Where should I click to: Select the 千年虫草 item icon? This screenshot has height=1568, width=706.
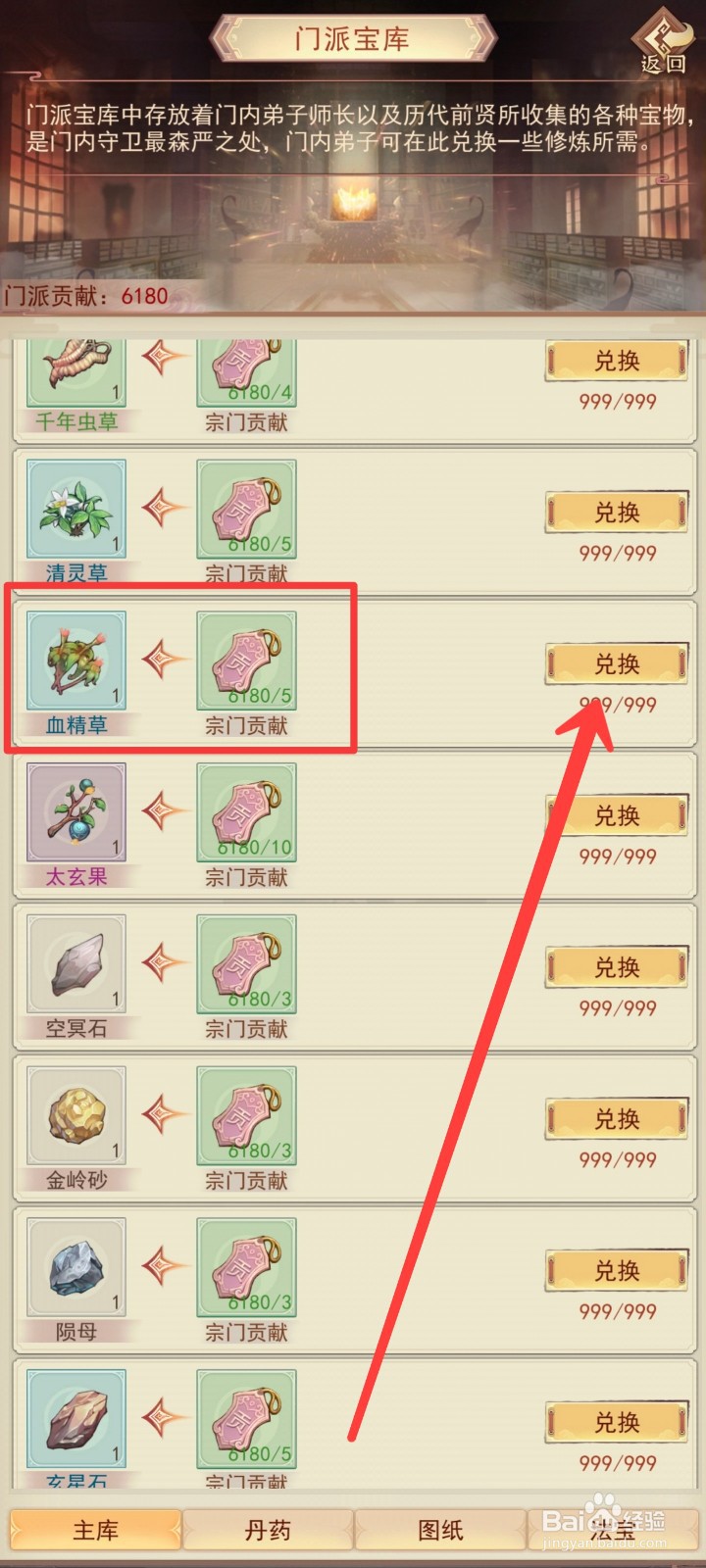click(76, 372)
